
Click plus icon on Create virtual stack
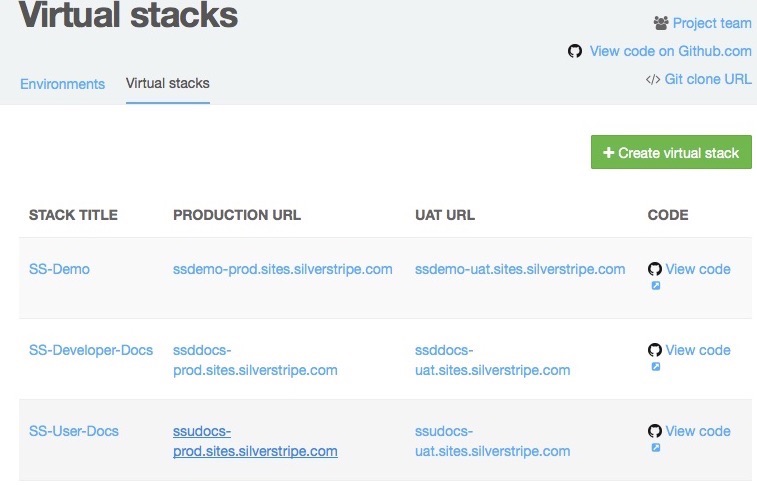click(x=608, y=153)
